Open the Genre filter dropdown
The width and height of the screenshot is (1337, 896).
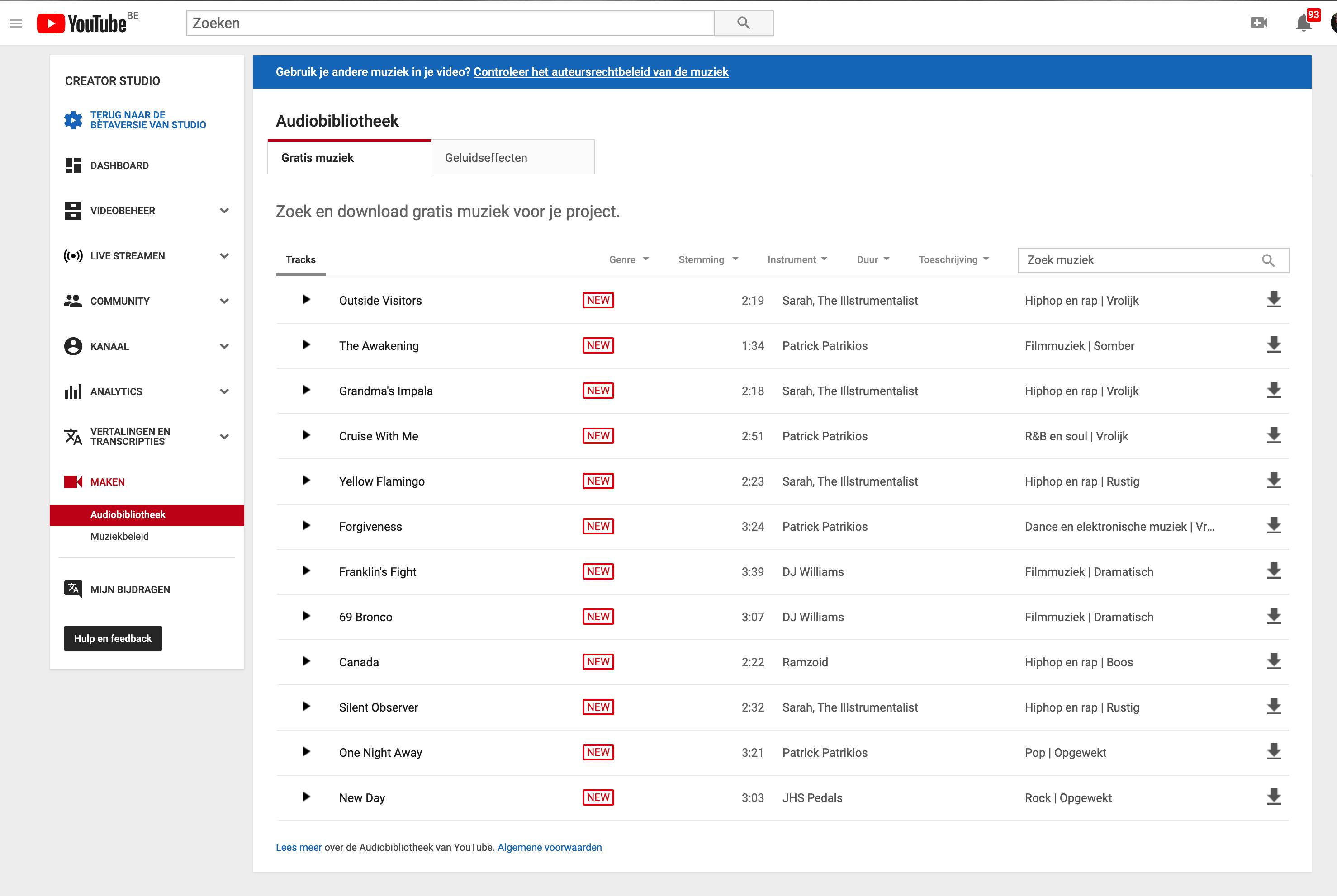tap(629, 259)
